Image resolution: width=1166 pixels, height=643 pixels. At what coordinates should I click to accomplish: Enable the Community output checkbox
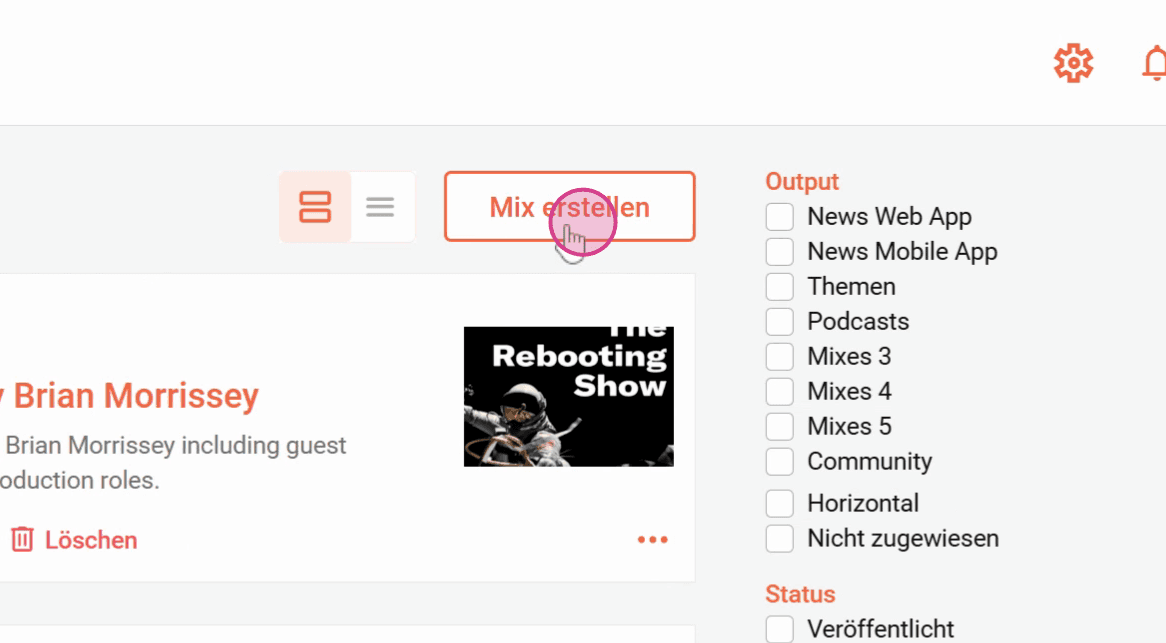click(779, 461)
